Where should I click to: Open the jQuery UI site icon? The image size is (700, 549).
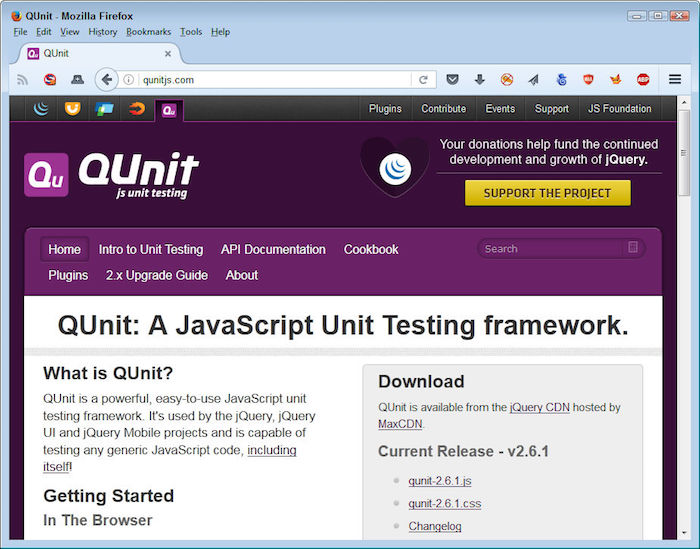pos(72,108)
